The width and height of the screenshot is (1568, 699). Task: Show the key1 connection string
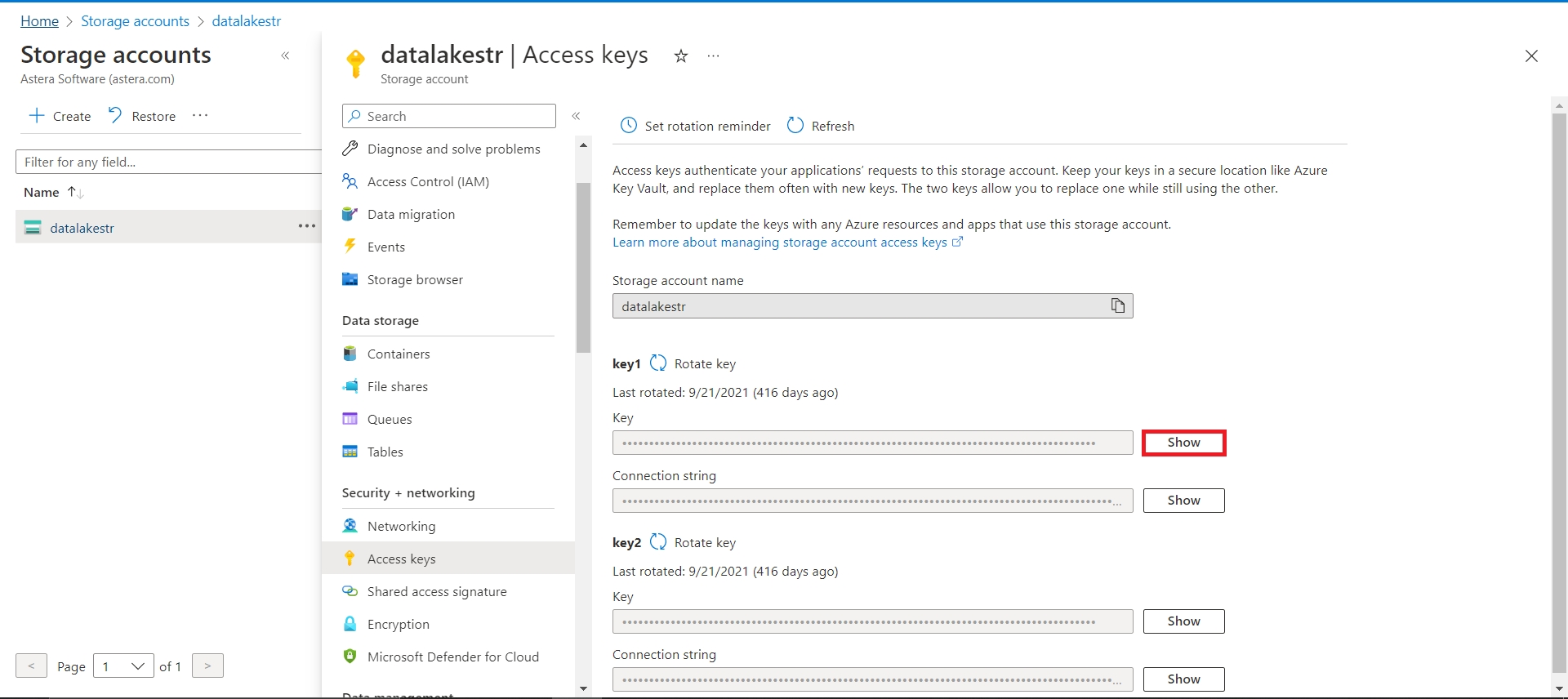tap(1183, 501)
